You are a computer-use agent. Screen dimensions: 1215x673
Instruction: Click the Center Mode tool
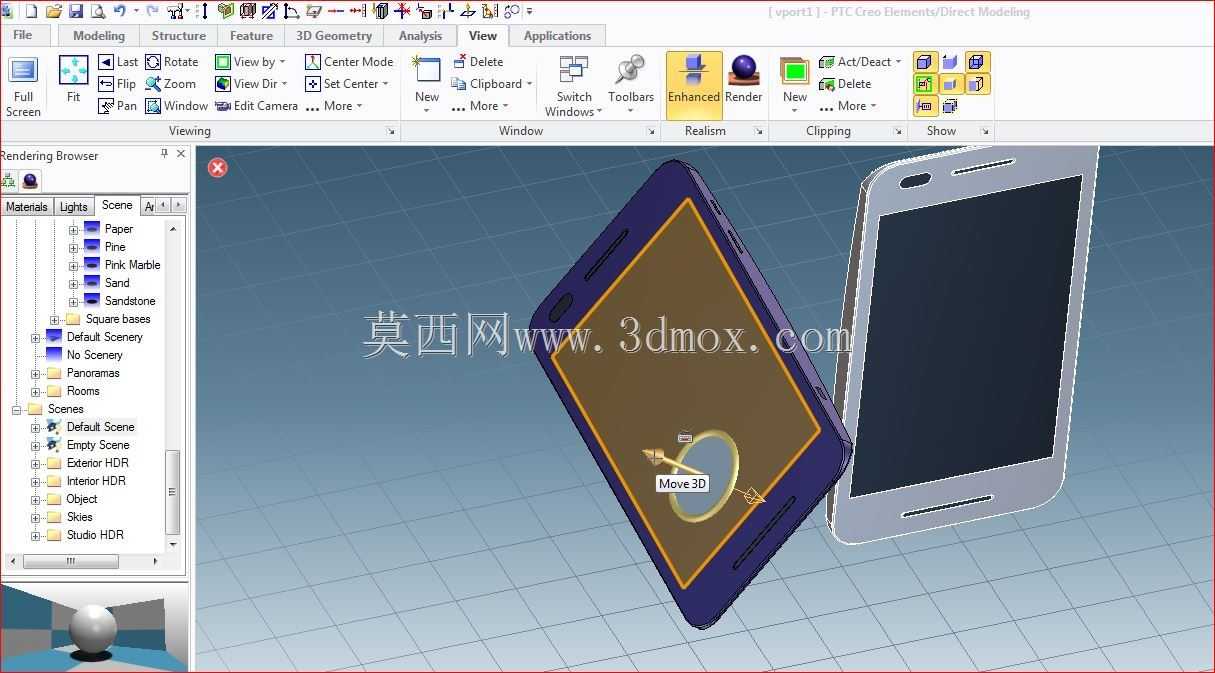point(349,62)
